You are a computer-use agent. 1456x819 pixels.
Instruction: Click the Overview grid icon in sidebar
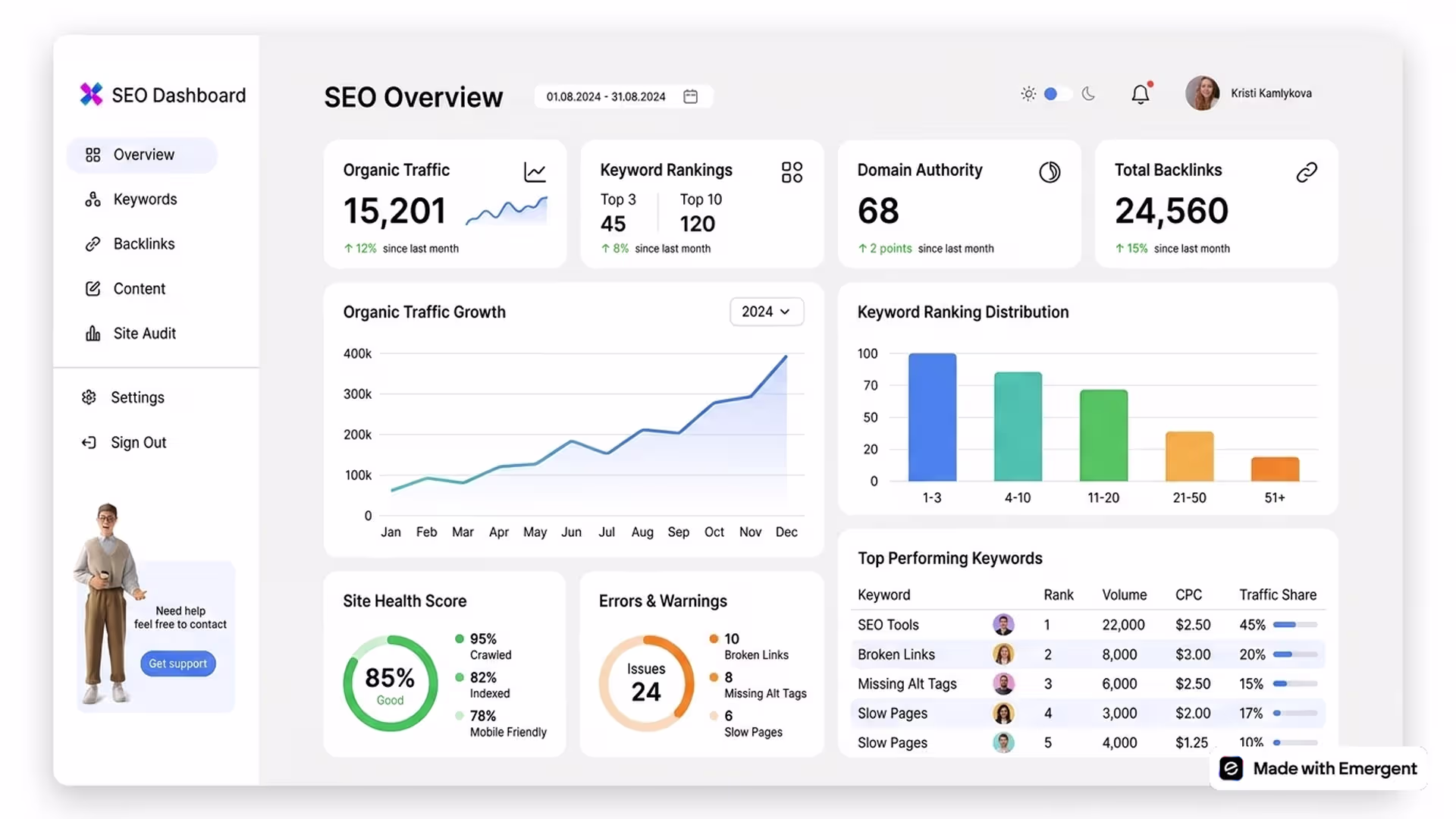[x=93, y=155]
